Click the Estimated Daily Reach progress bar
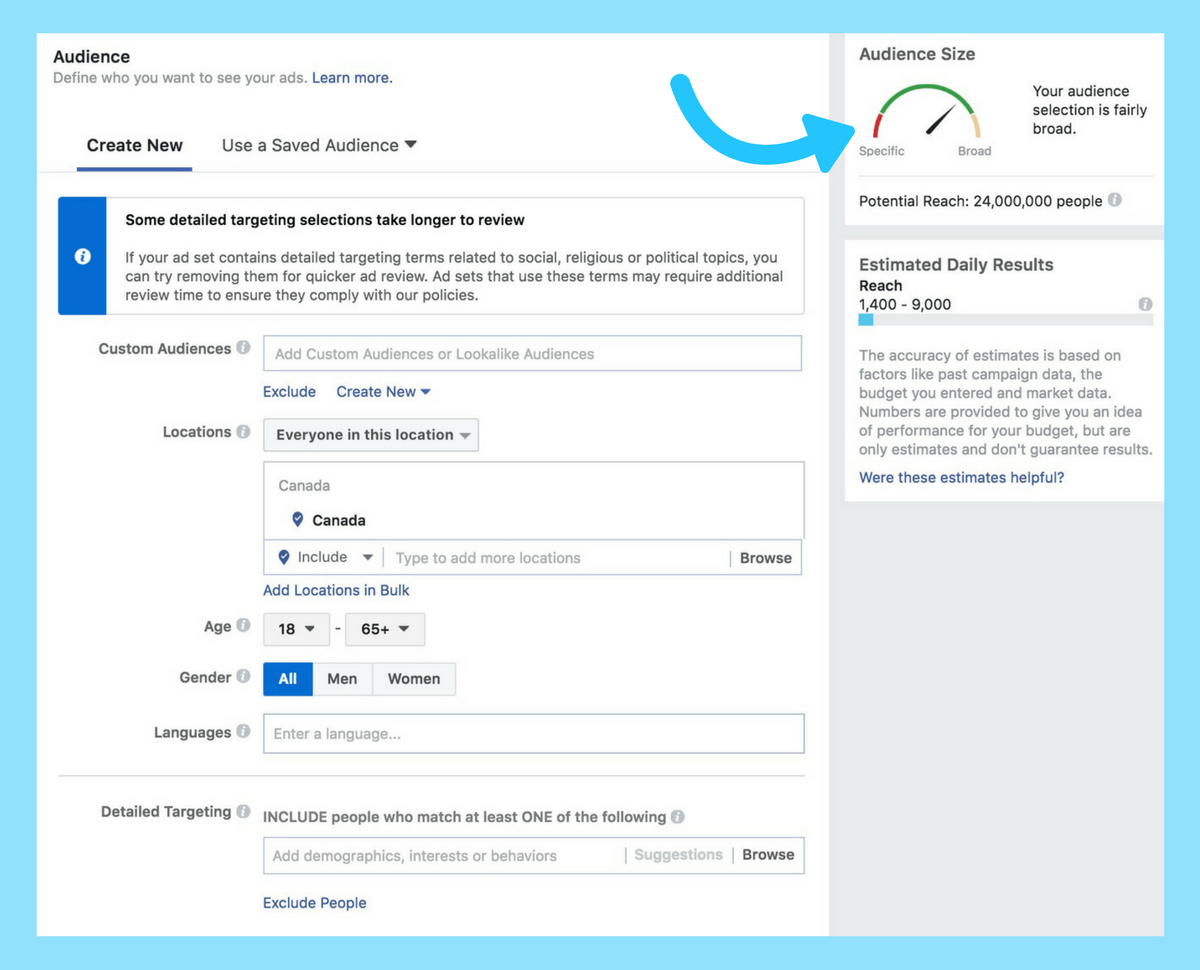The height and width of the screenshot is (970, 1200). [1006, 320]
